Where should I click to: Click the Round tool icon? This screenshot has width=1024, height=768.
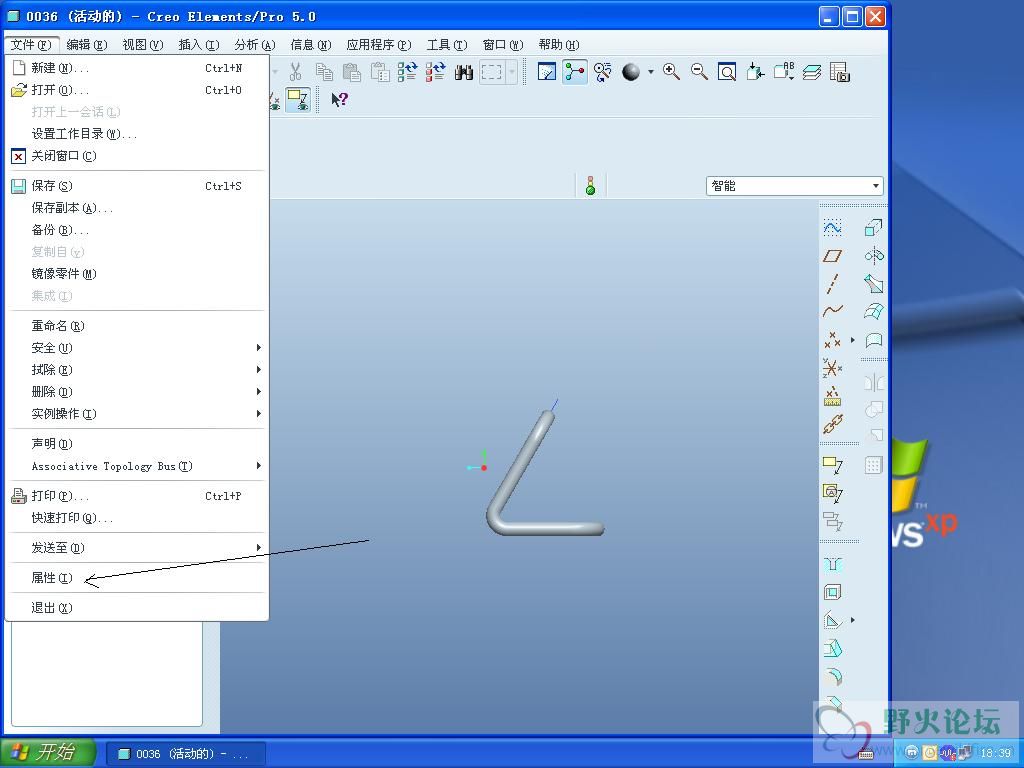click(833, 677)
